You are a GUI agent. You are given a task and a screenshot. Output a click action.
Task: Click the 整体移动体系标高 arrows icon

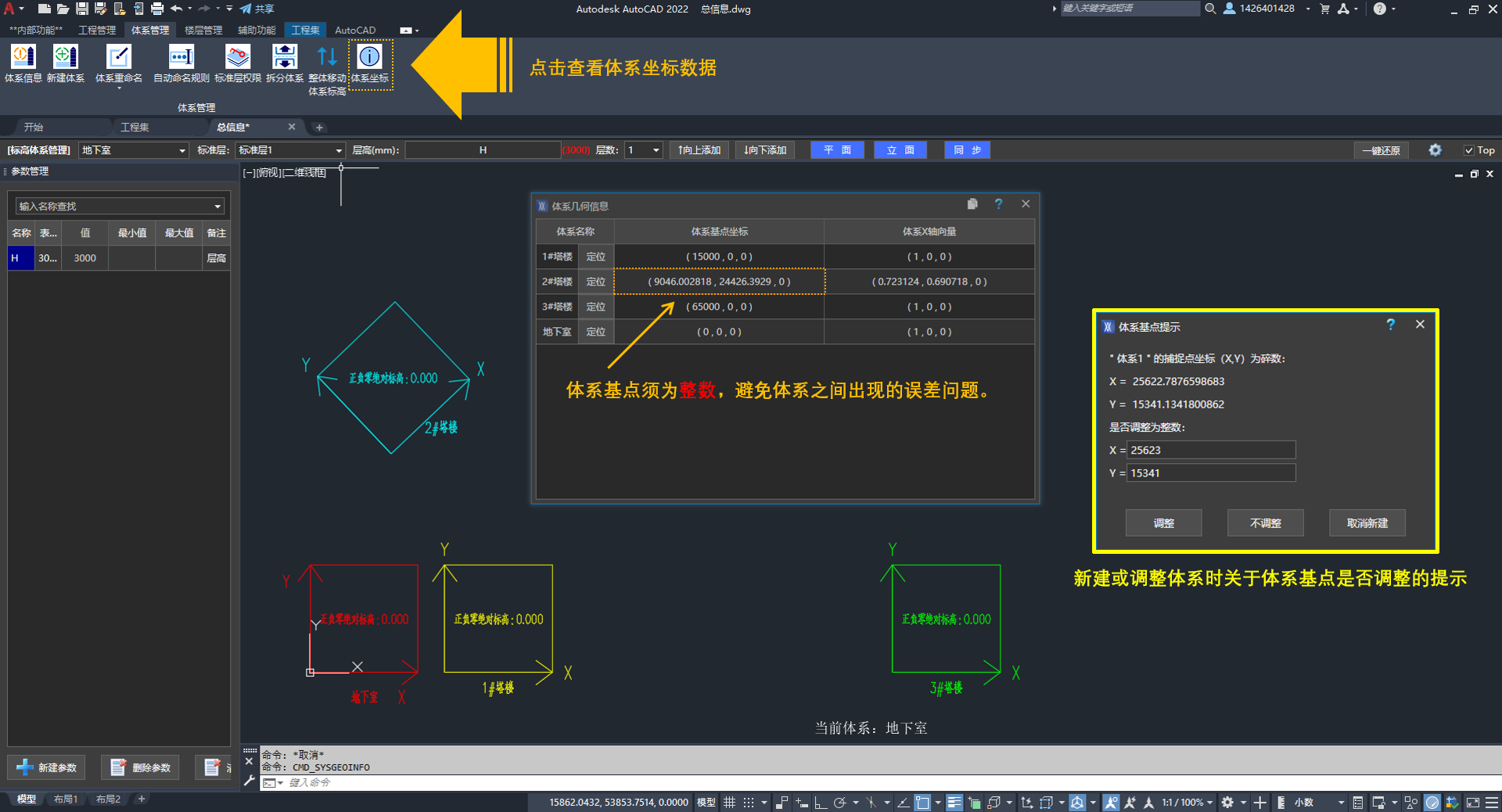327,57
